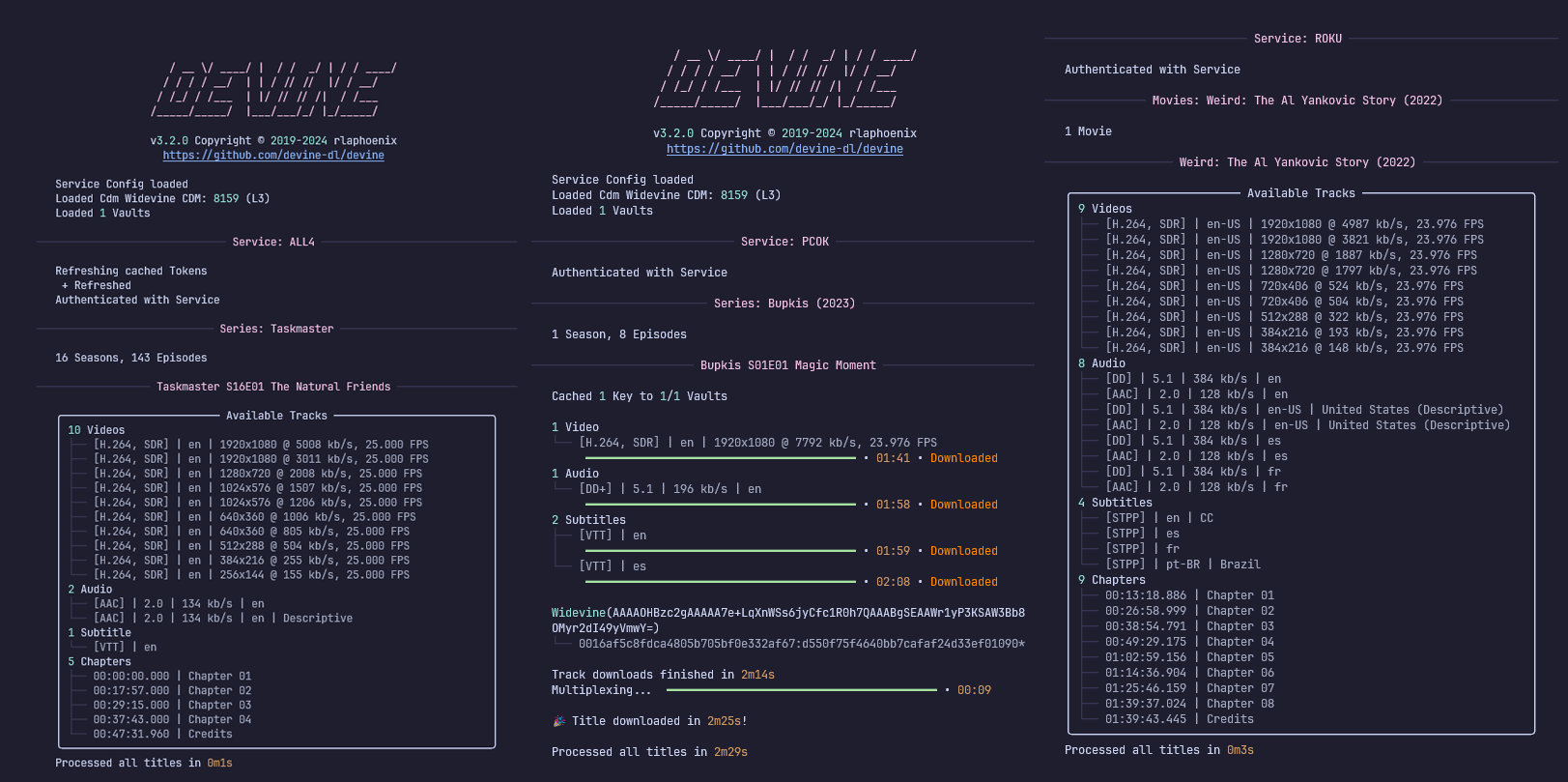Select the pt-BR Brazil subtitle track
The image size is (1568, 782).
[x=1183, y=565]
